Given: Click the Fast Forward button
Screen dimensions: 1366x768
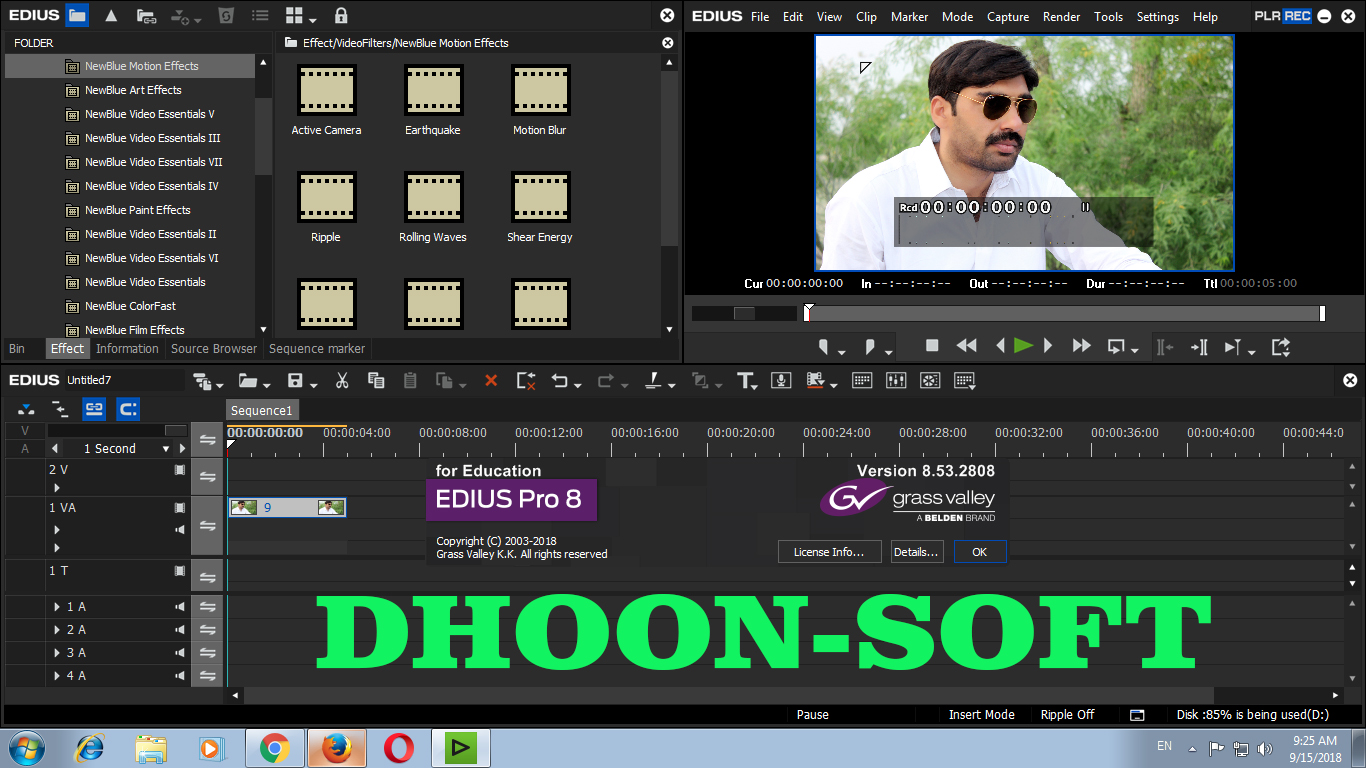Looking at the screenshot, I should tap(1081, 346).
